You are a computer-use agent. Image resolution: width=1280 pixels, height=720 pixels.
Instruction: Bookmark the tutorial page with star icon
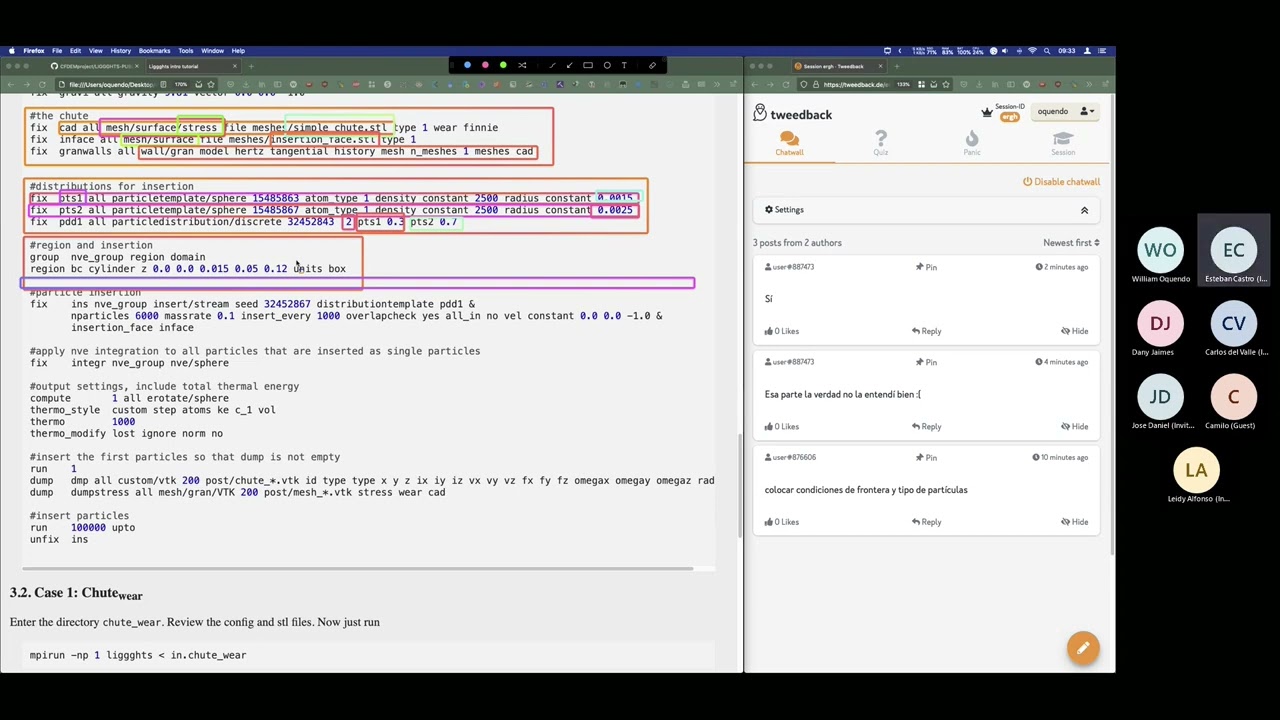coord(210,85)
